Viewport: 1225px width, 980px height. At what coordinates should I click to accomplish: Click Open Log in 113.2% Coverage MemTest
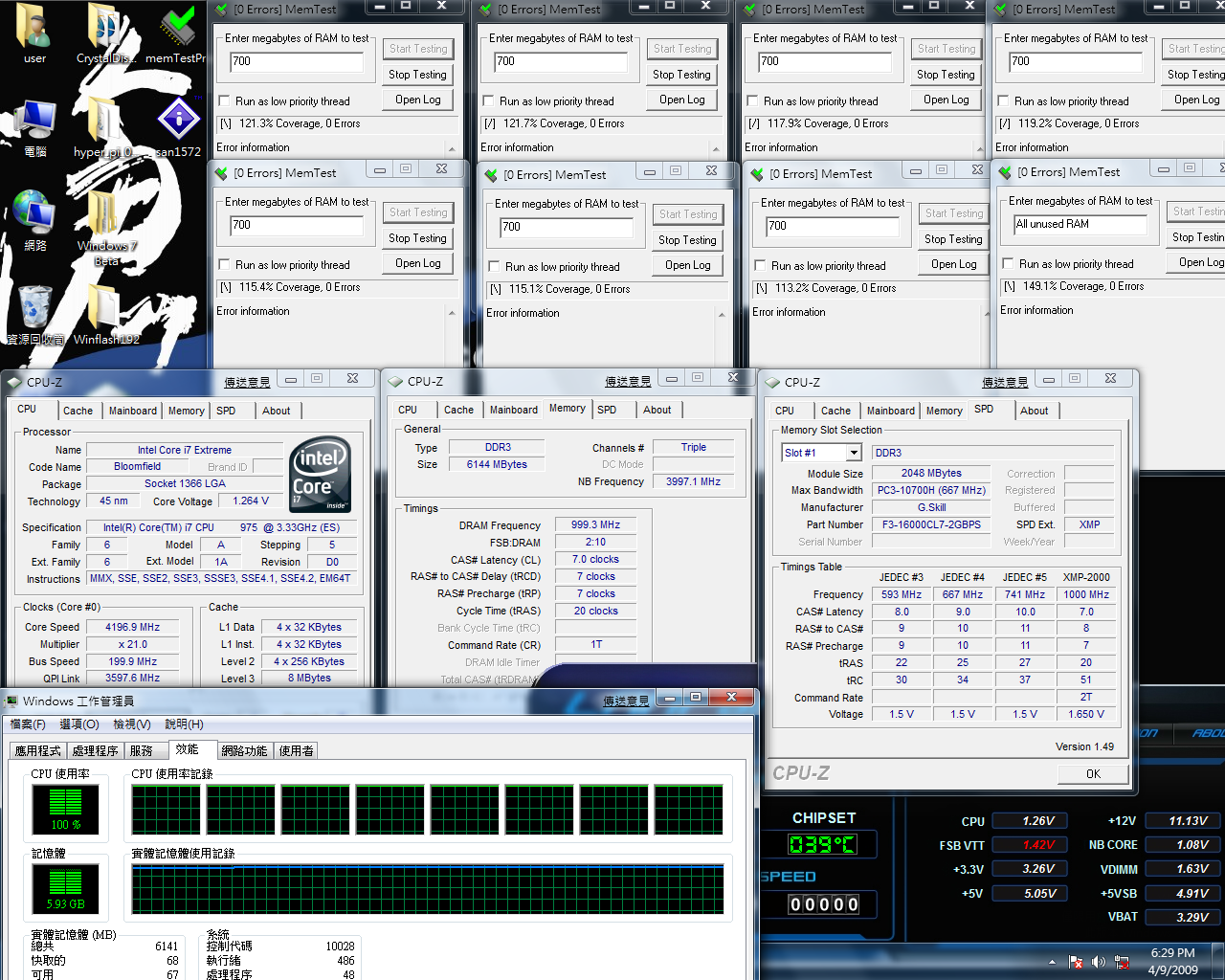coord(954,264)
